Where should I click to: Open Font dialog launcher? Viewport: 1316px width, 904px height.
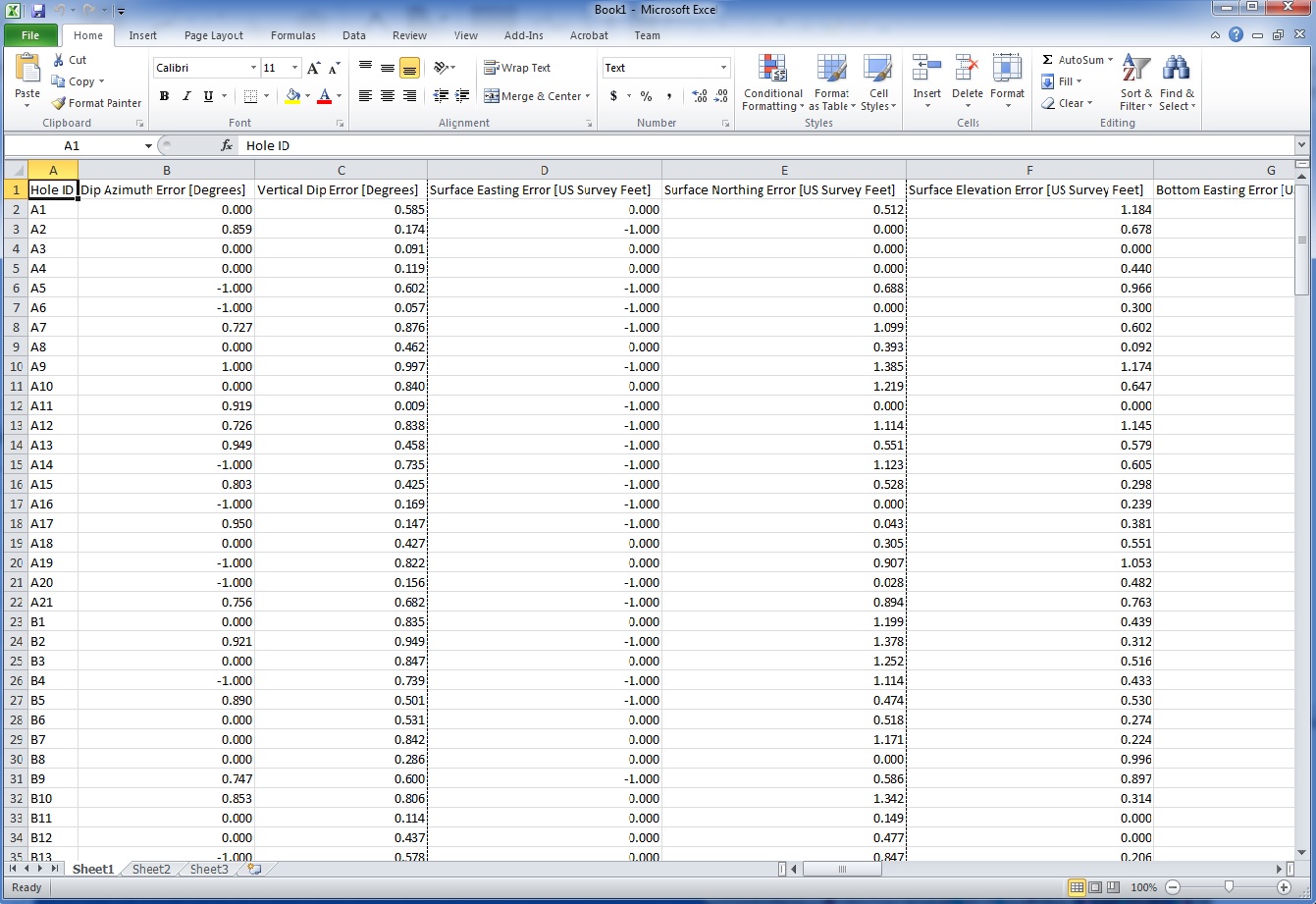point(341,124)
